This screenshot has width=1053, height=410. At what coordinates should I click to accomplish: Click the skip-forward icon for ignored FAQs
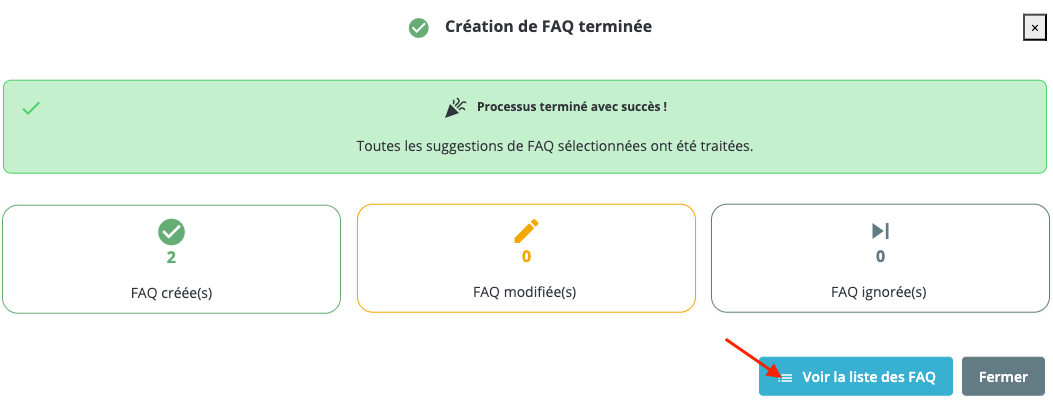(880, 231)
